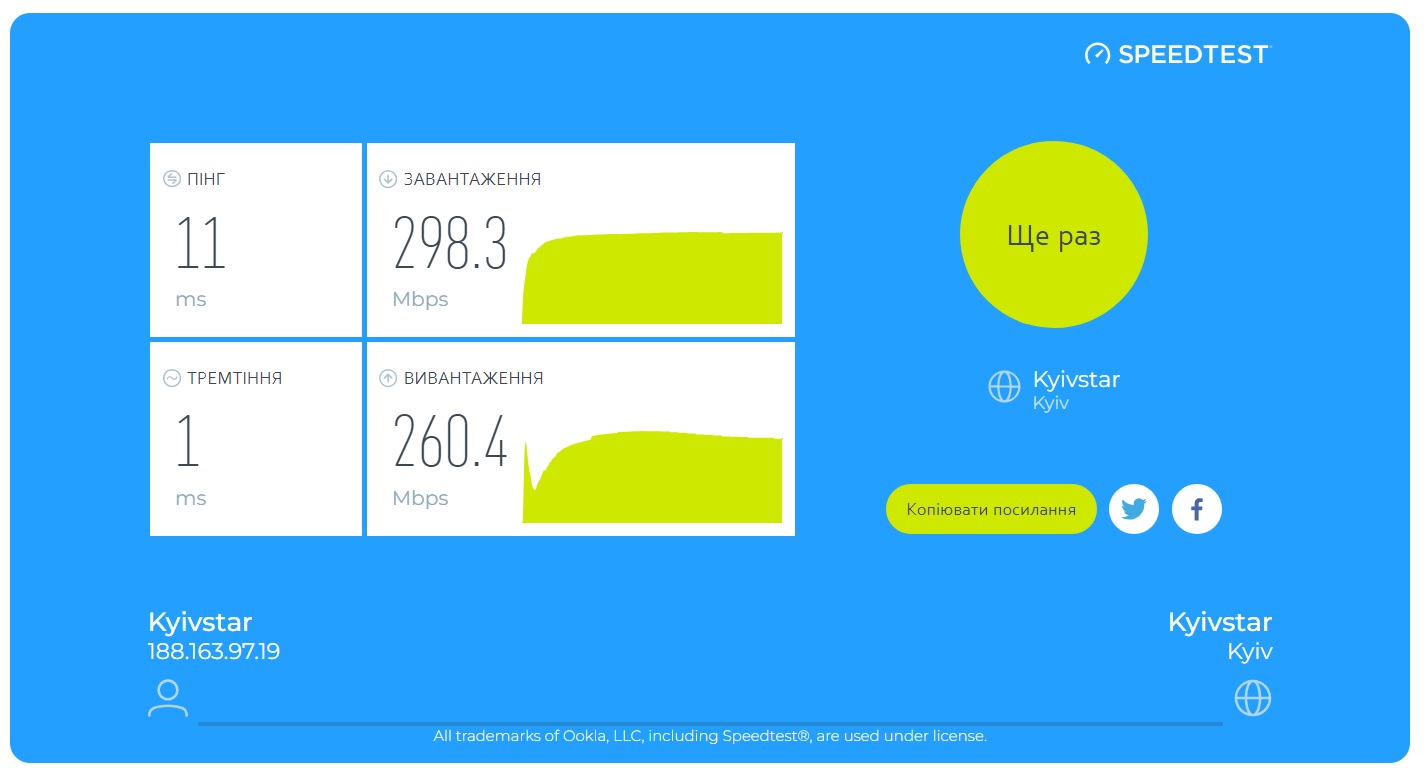The height and width of the screenshot is (771, 1428).
Task: Click the upload speed graph
Action: coord(652,480)
